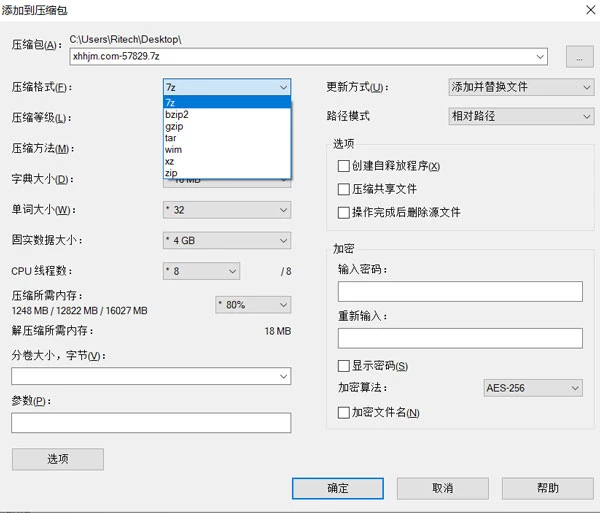This screenshot has height=513, width=600.
Task: Click the 分卷大小 combo box field
Action: [x=151, y=376]
